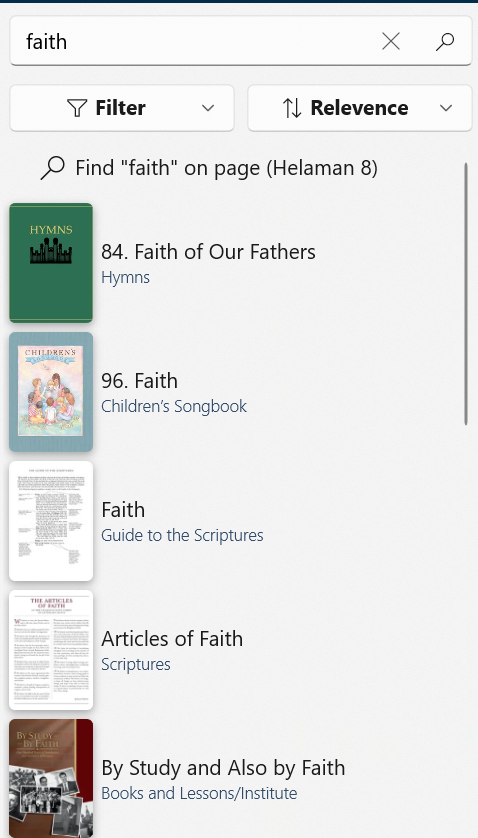This screenshot has width=478, height=838.
Task: Open the Filter options button
Action: coord(122,108)
